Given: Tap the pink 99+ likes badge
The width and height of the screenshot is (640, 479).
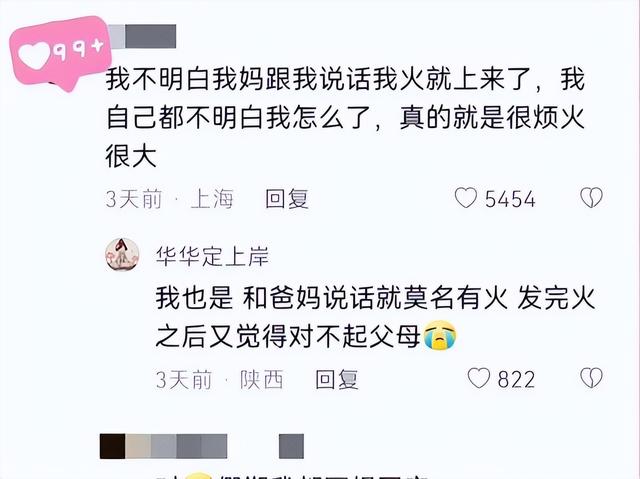Looking at the screenshot, I should [60, 53].
